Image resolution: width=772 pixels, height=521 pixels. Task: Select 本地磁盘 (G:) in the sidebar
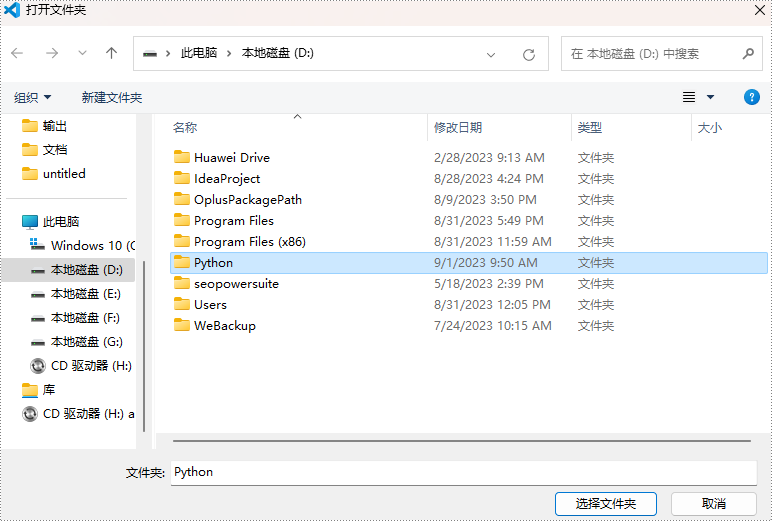coord(87,342)
